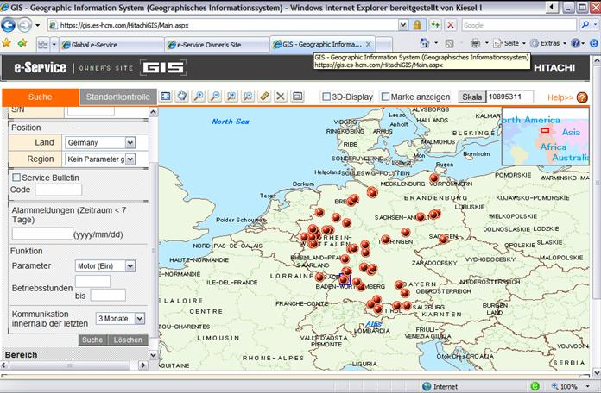The width and height of the screenshot is (601, 393).
Task: Refresh the page with green arrows icon
Action: [435, 25]
